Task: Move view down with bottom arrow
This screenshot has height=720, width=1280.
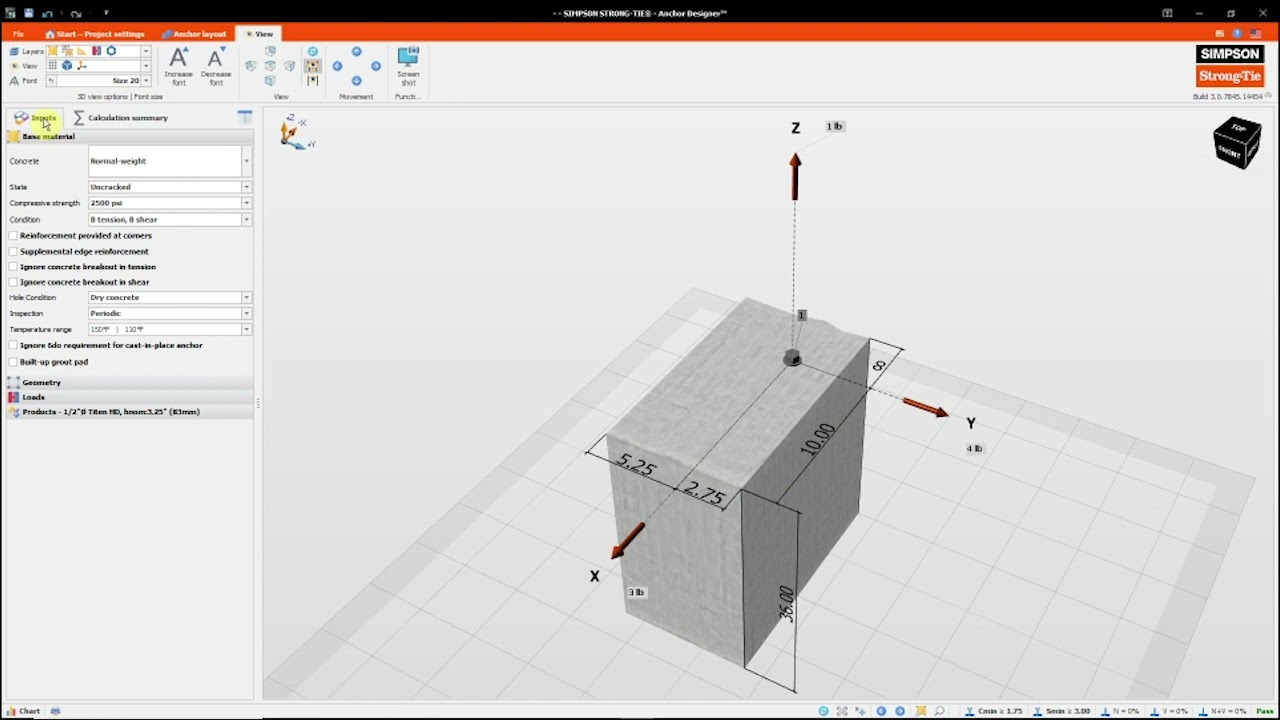Action: [x=356, y=81]
